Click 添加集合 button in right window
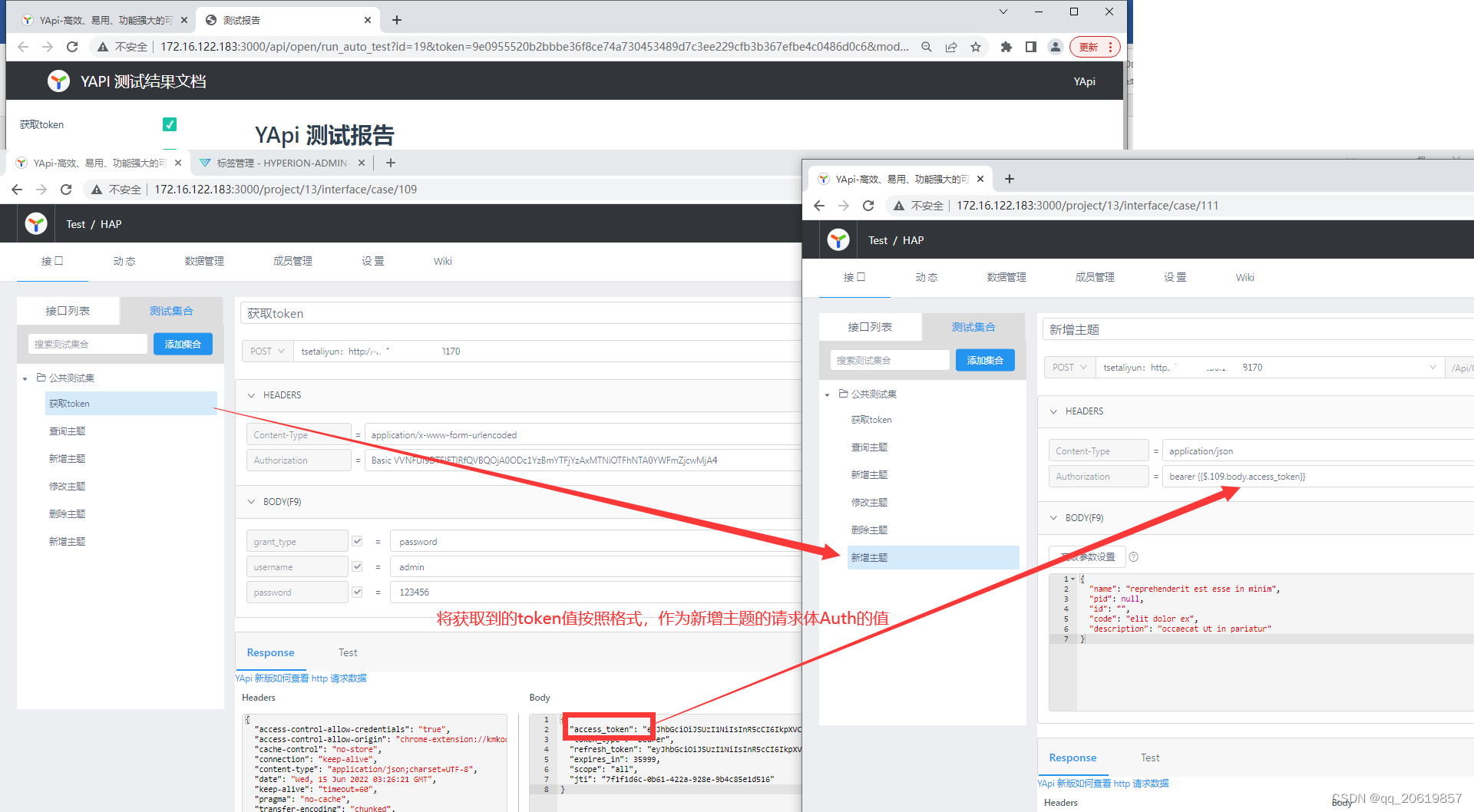Viewport: 1474px width, 812px height. tap(985, 360)
